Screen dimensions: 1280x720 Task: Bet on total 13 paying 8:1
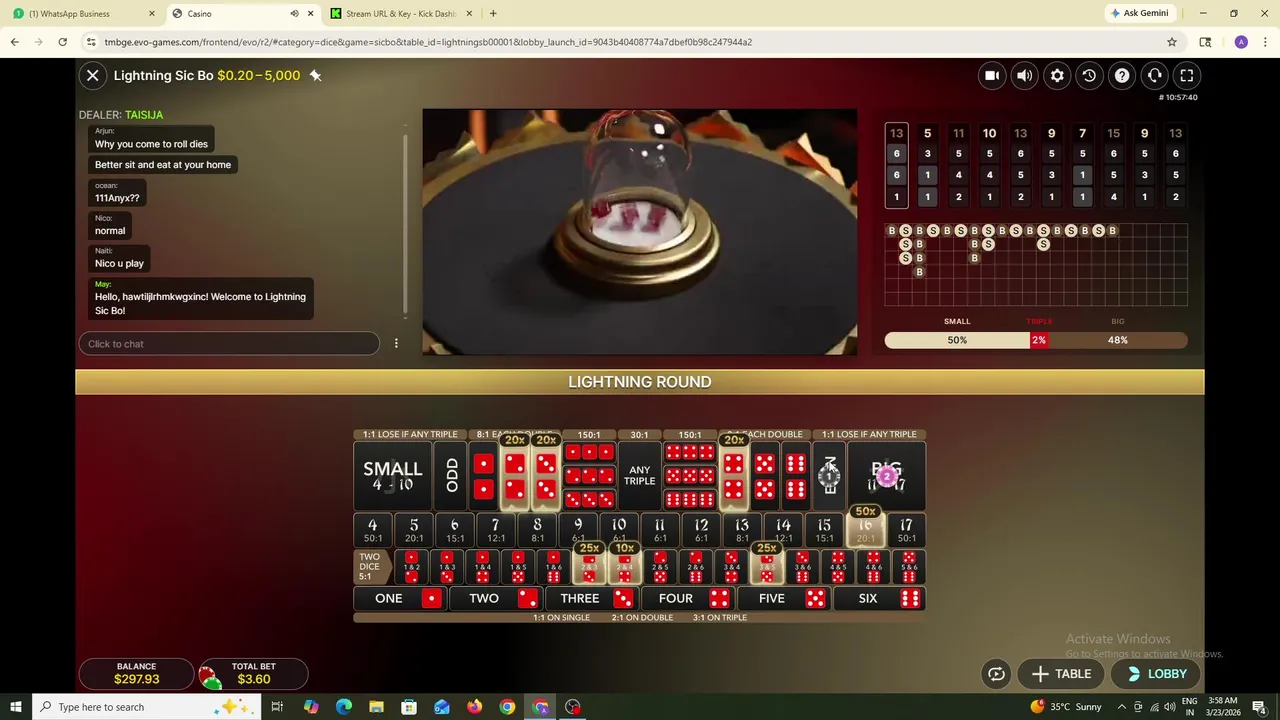pos(742,530)
